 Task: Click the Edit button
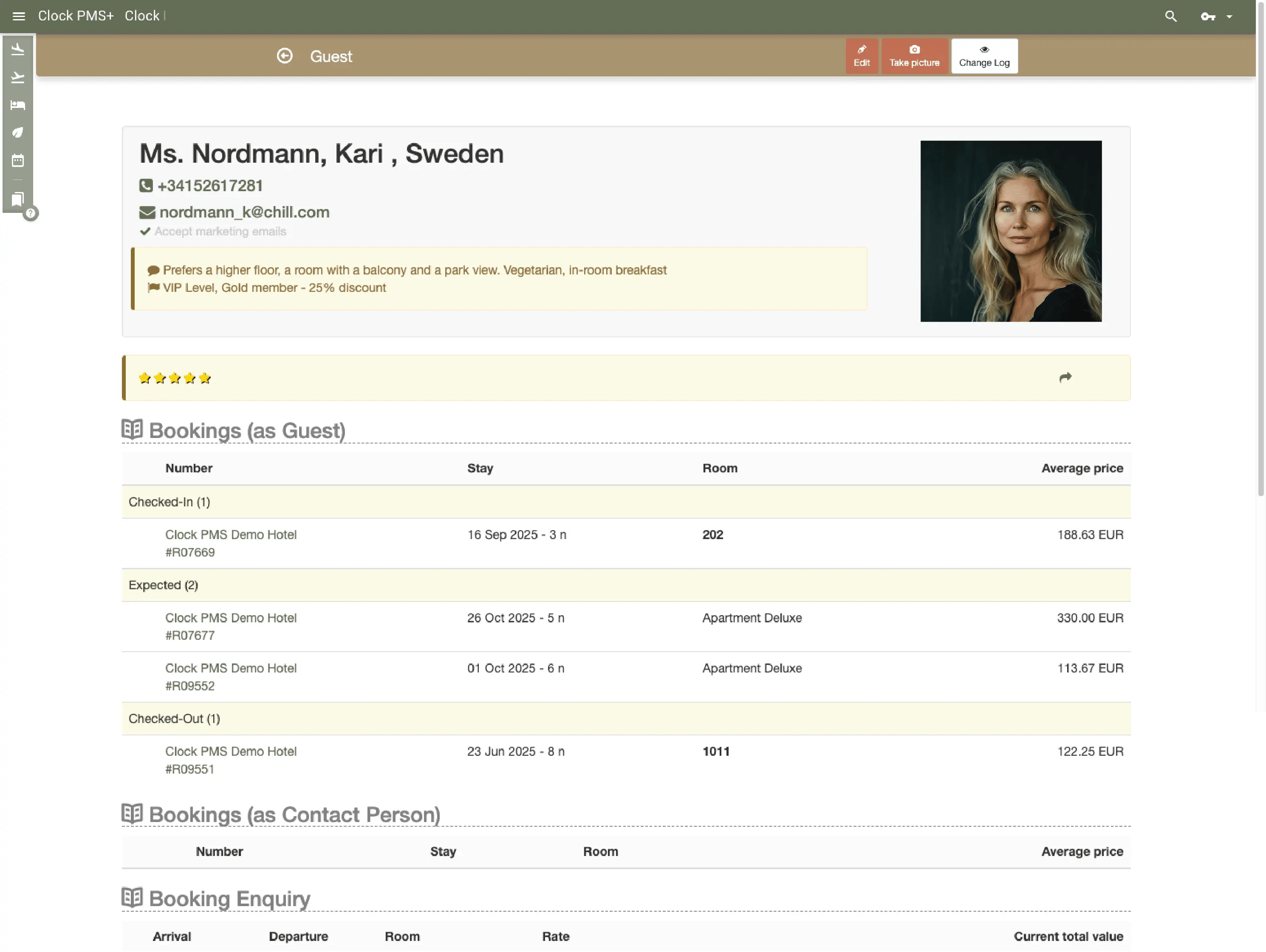pyautogui.click(x=862, y=56)
